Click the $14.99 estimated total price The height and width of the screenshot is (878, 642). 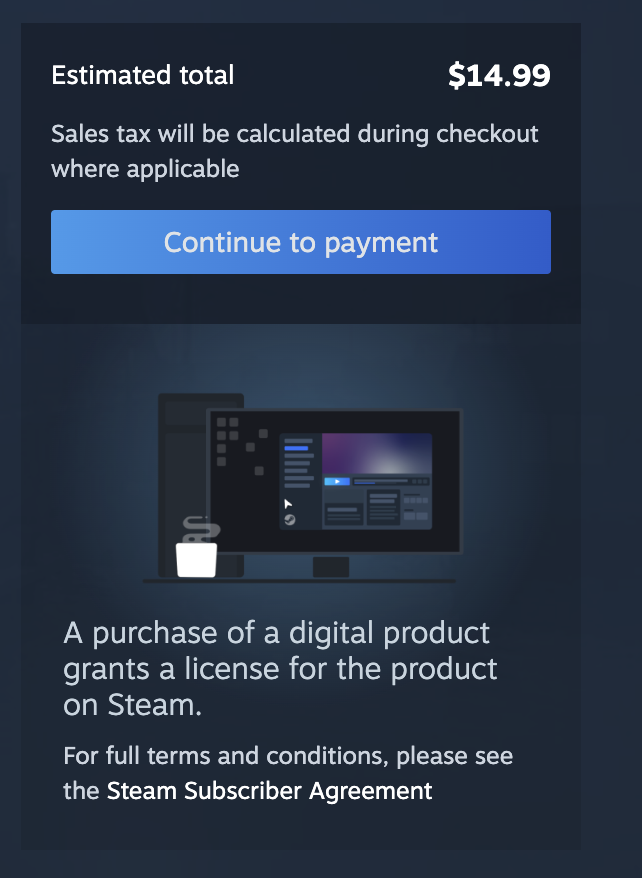tap(499, 75)
